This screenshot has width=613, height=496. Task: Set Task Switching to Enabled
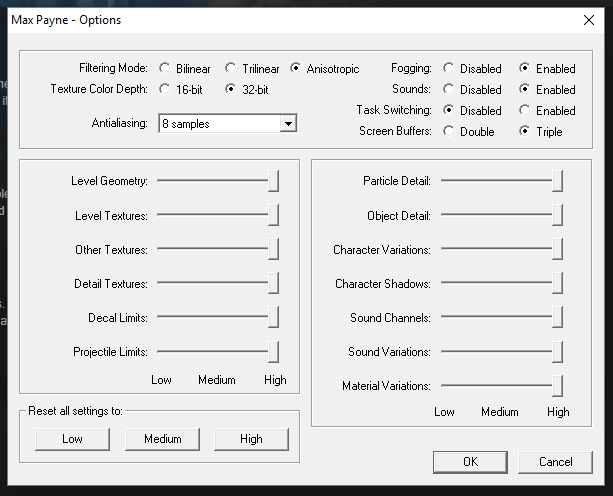click(x=525, y=111)
